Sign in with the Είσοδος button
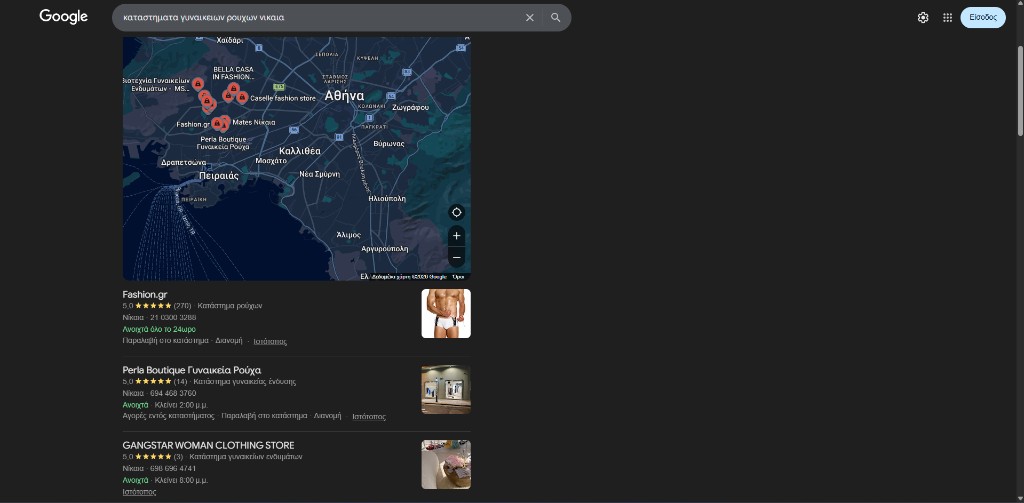Image resolution: width=1024 pixels, height=503 pixels. 983,18
